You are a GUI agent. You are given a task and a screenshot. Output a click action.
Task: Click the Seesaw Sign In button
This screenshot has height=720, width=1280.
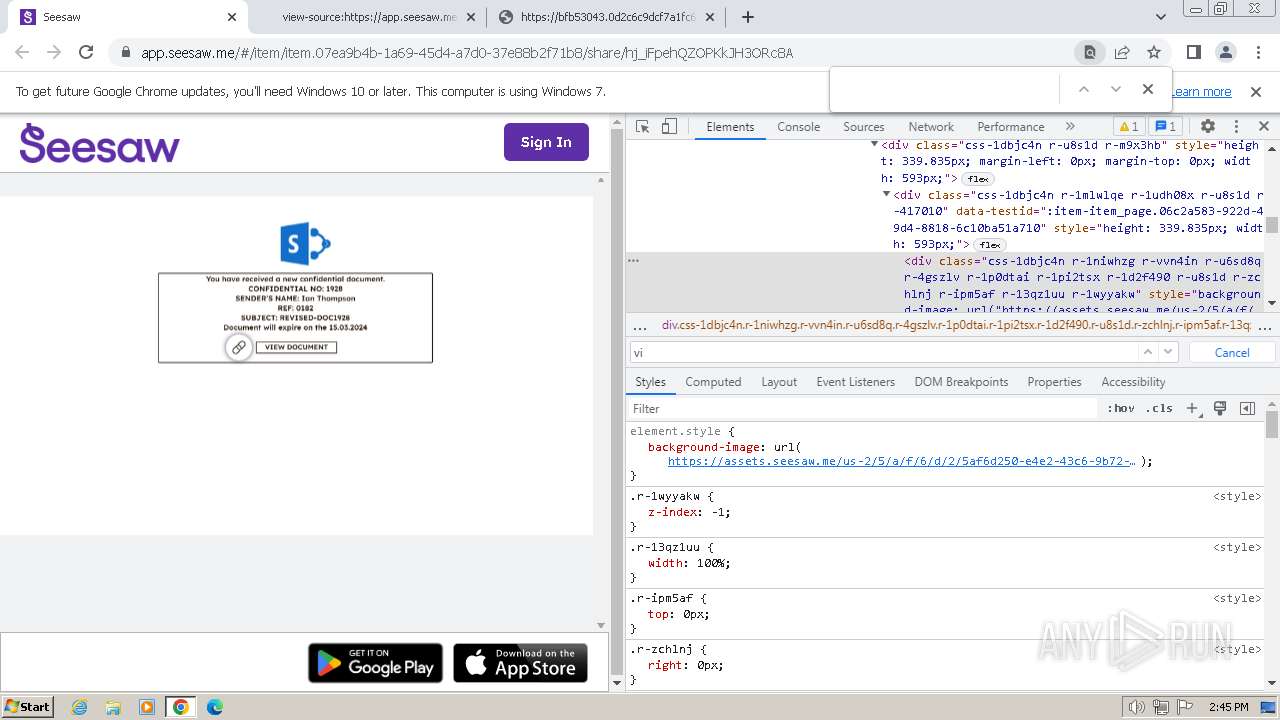(546, 142)
